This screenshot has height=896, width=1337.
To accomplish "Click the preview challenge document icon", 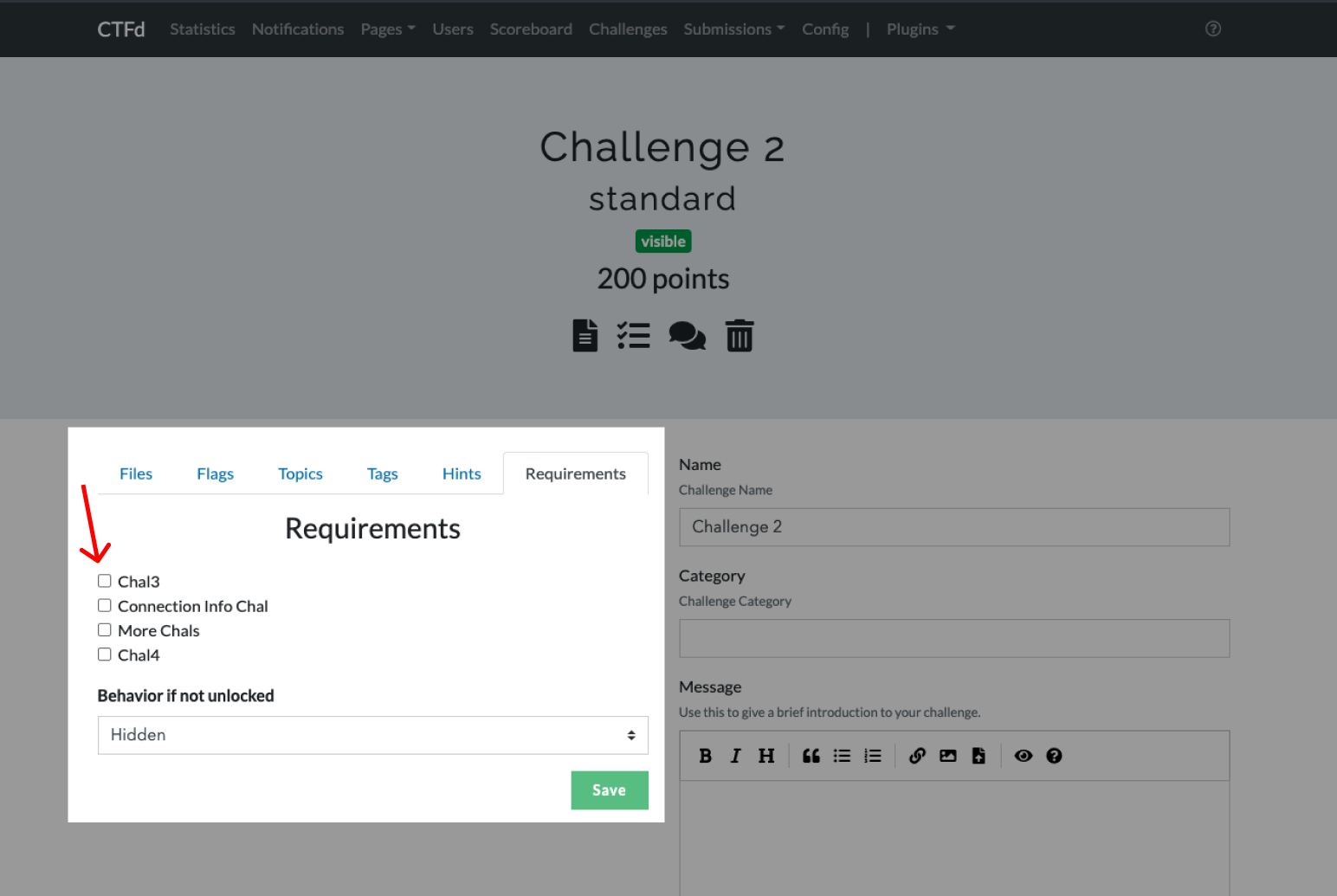I will 585,336.
